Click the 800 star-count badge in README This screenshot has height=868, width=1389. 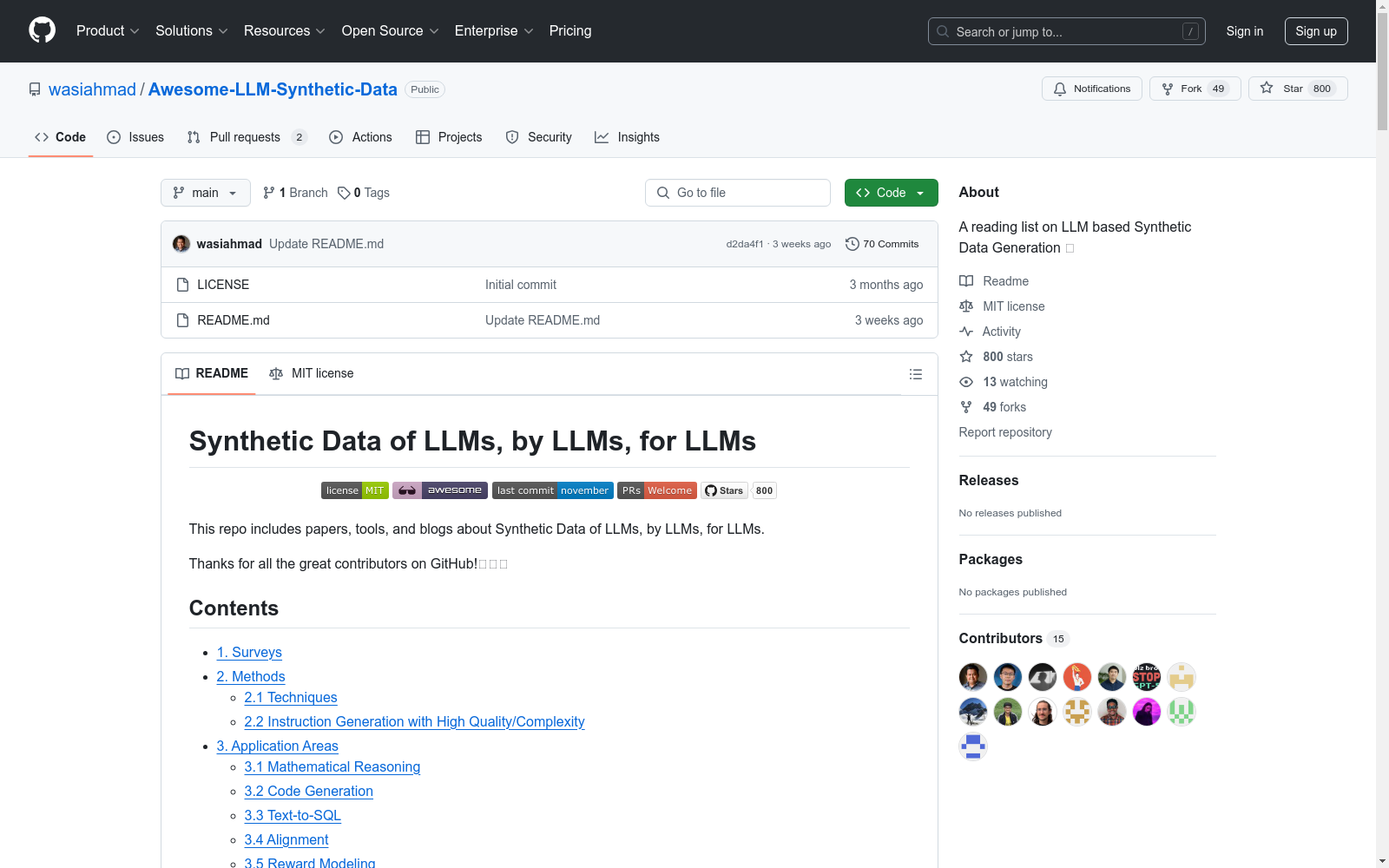[x=764, y=490]
